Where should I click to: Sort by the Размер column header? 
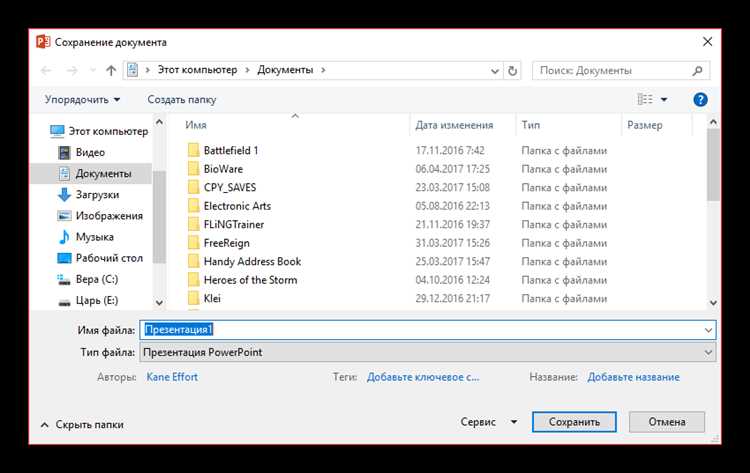pos(644,125)
